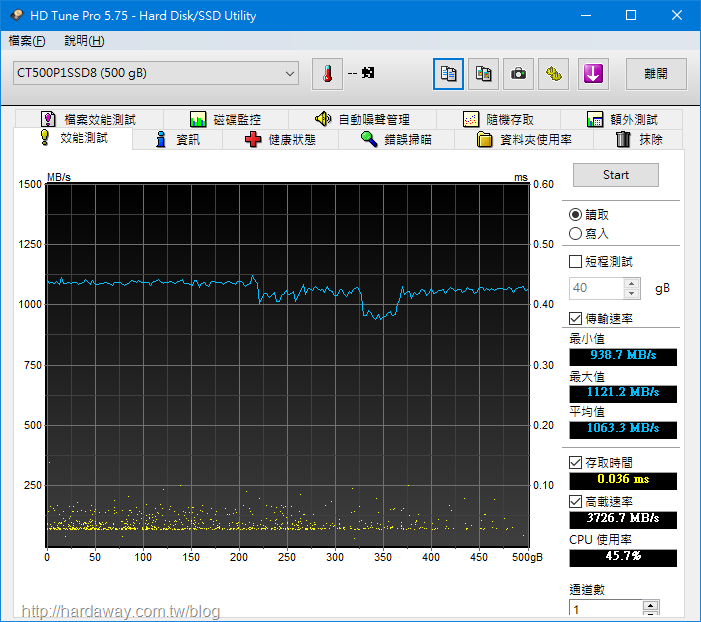The height and width of the screenshot is (622, 701).
Task: Decrease the short stroke gB value
Action: (x=631, y=293)
